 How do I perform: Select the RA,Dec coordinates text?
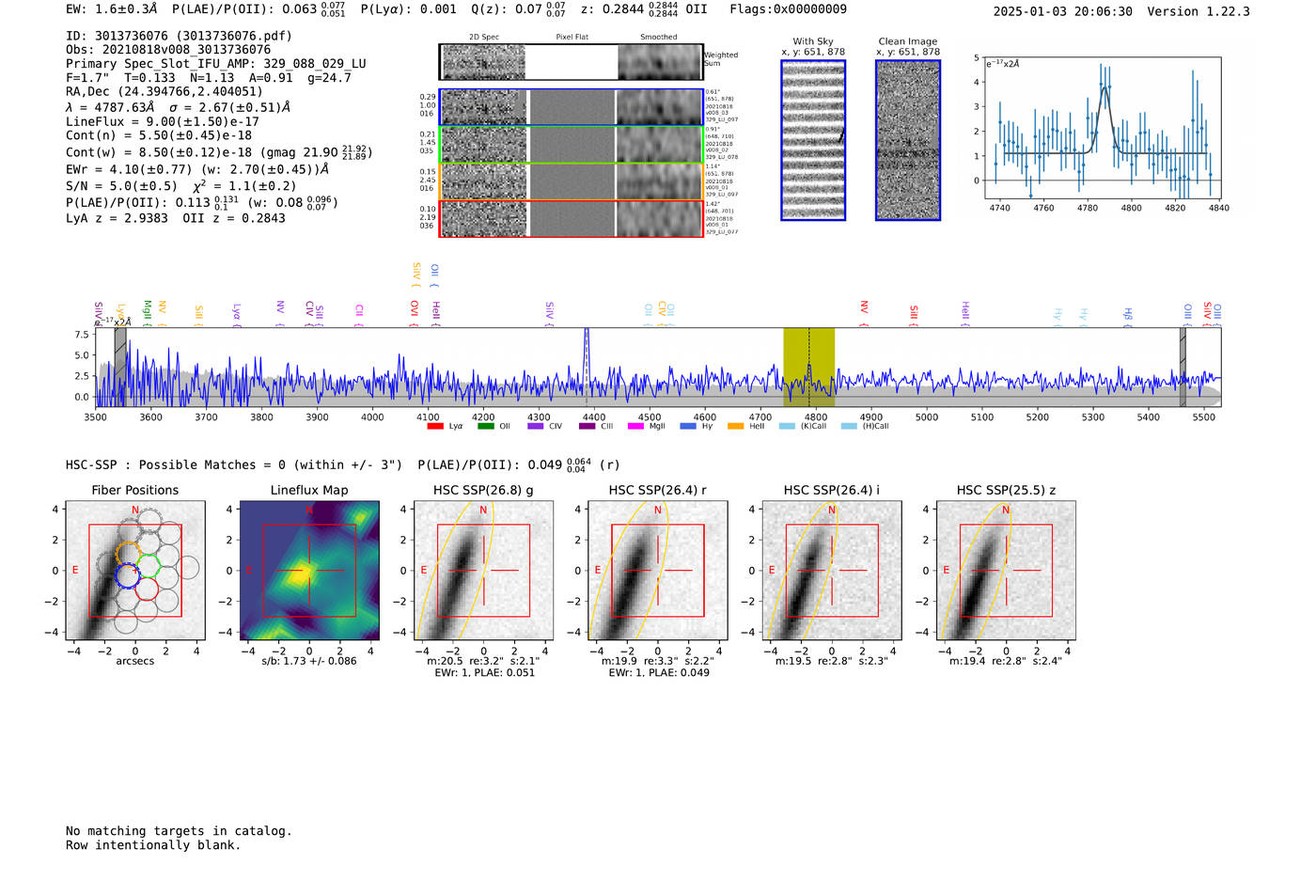pos(164,91)
